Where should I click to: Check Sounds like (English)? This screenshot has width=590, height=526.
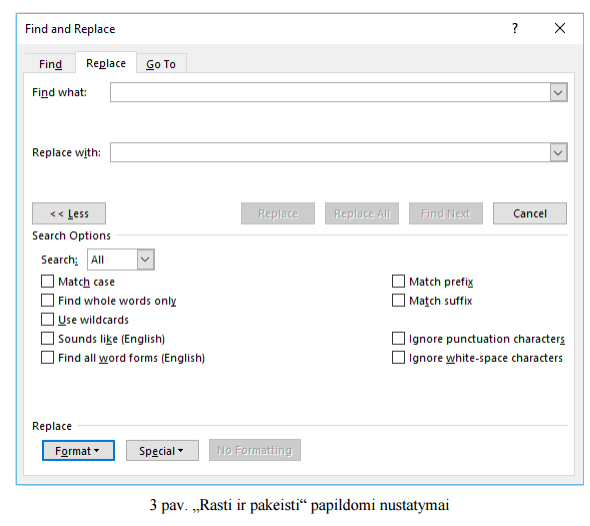pos(47,339)
